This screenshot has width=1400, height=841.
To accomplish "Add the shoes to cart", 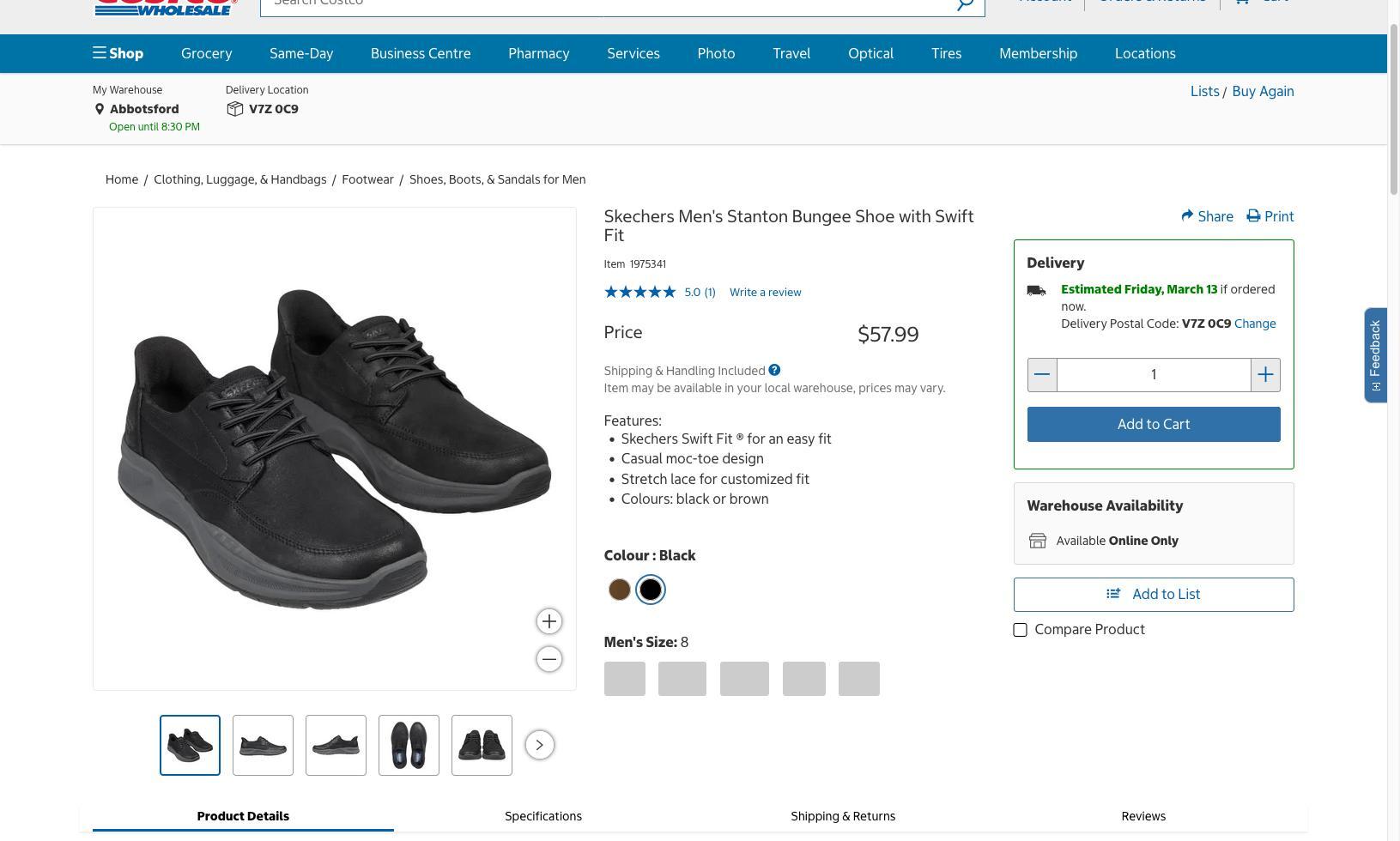I will [x=1153, y=425].
